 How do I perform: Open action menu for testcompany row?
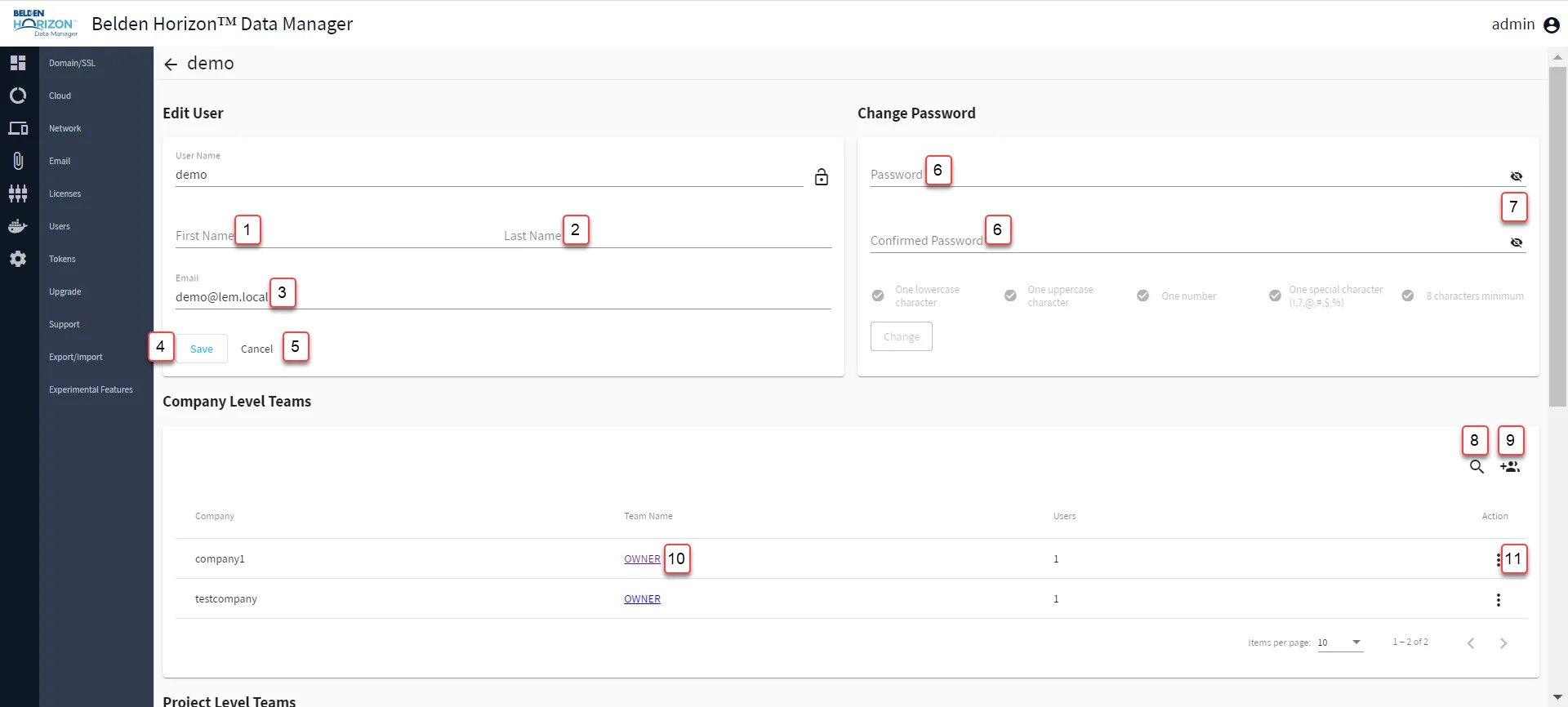(1498, 600)
